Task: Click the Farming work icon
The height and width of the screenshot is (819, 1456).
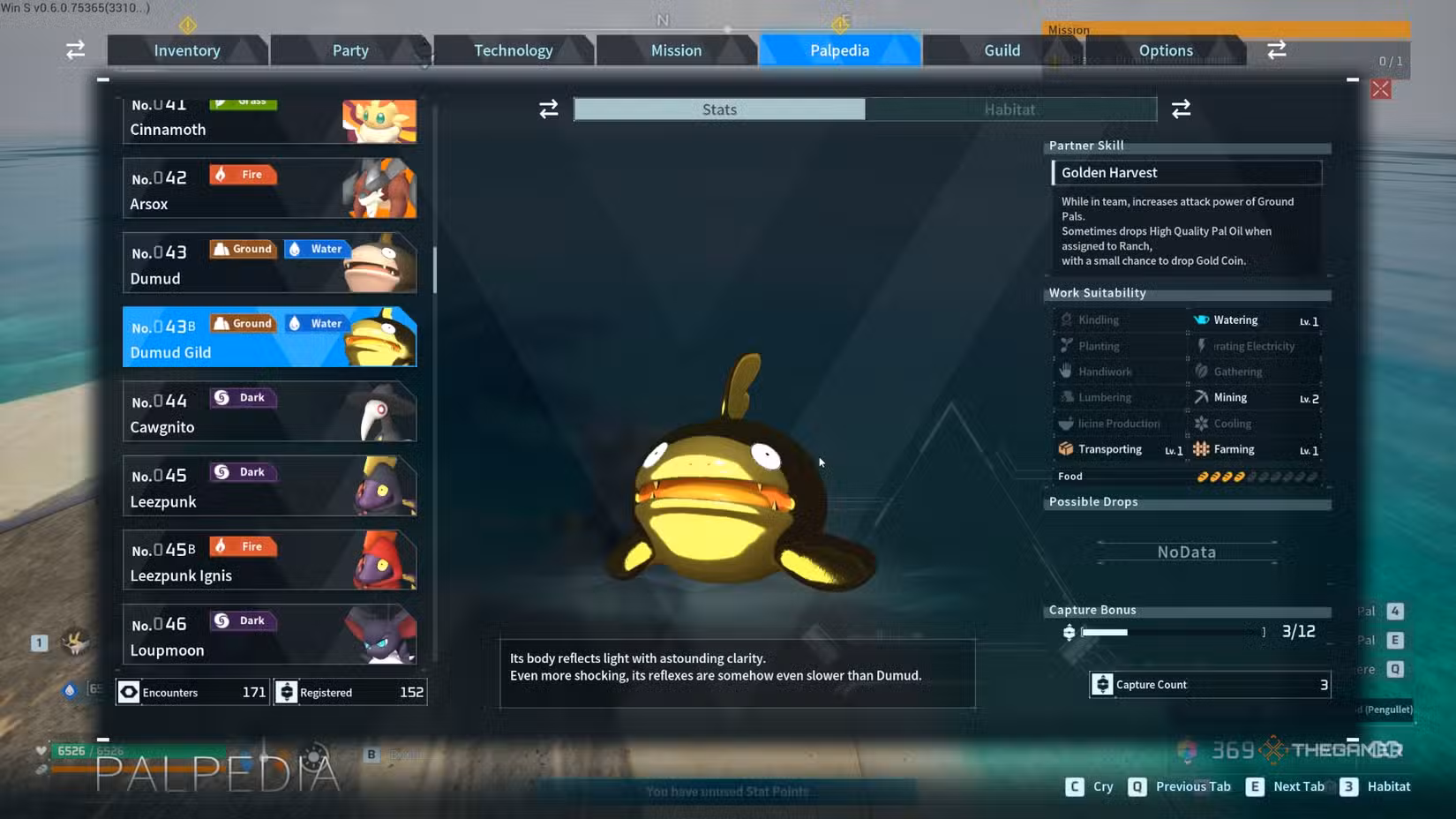Action: 1201,448
